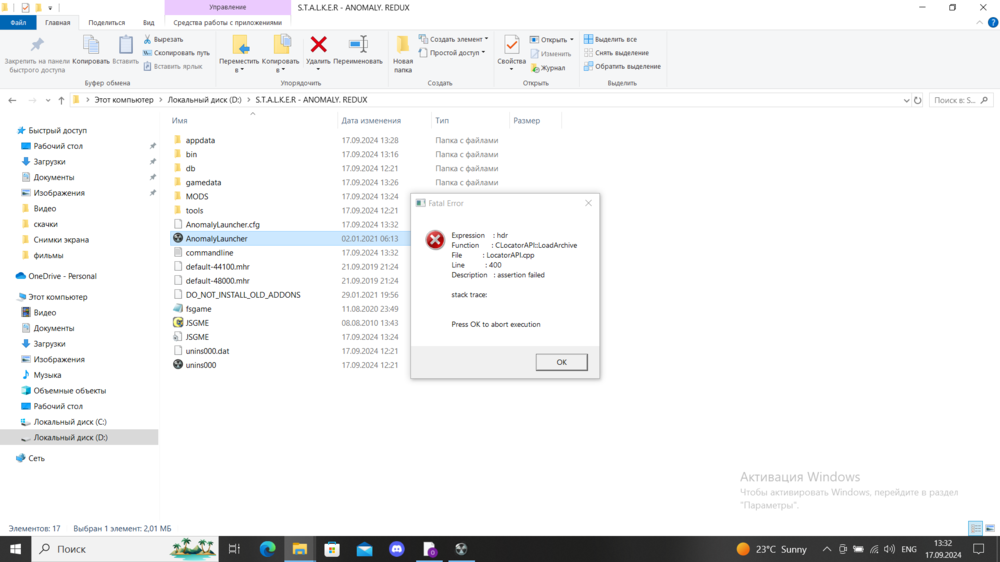Click Paste shortcut (Вставить ярлык)
Viewport: 1000px width, 562px height.
point(173,66)
